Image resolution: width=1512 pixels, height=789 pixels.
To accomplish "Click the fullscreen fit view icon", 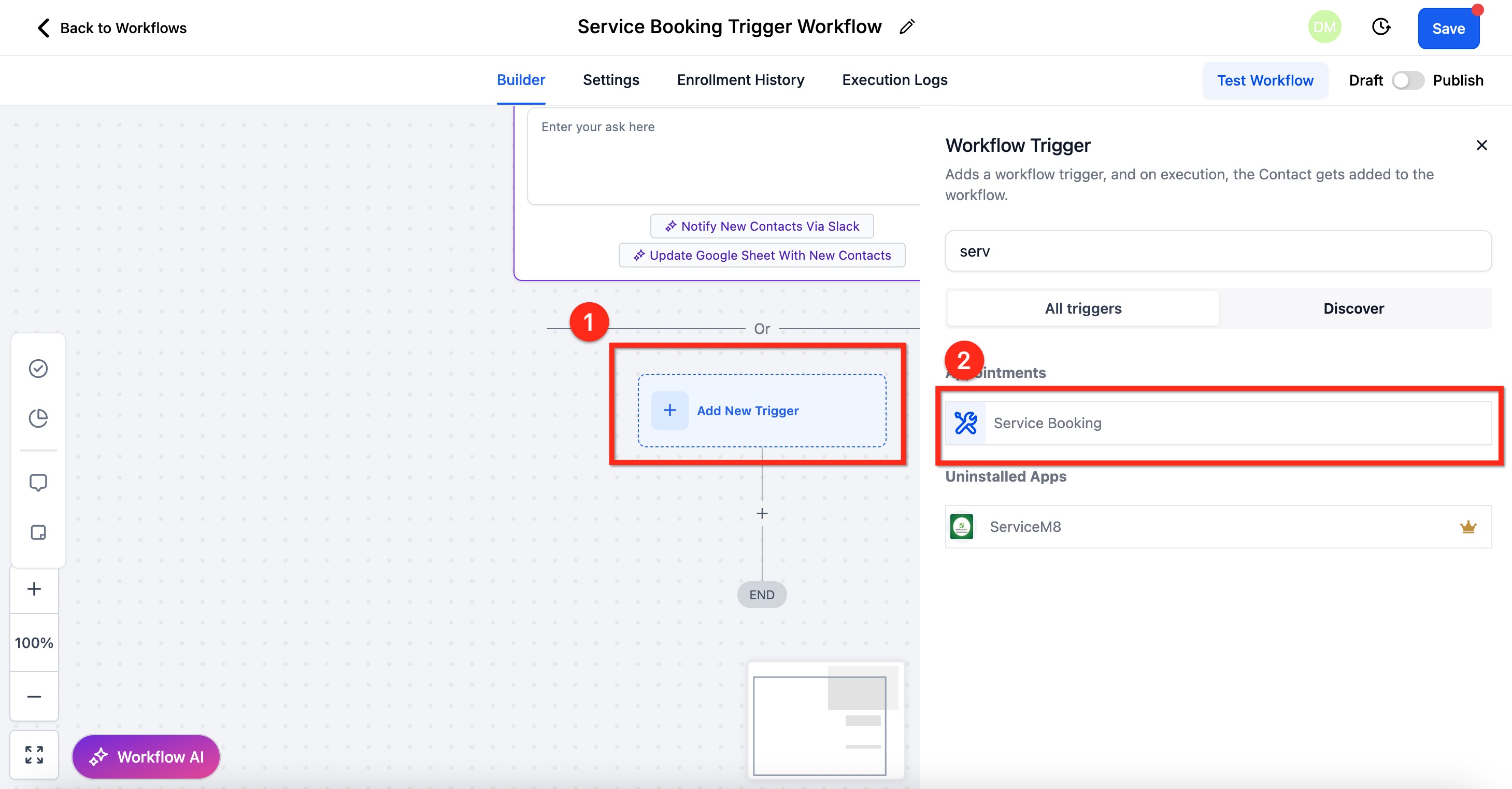I will coord(34,754).
